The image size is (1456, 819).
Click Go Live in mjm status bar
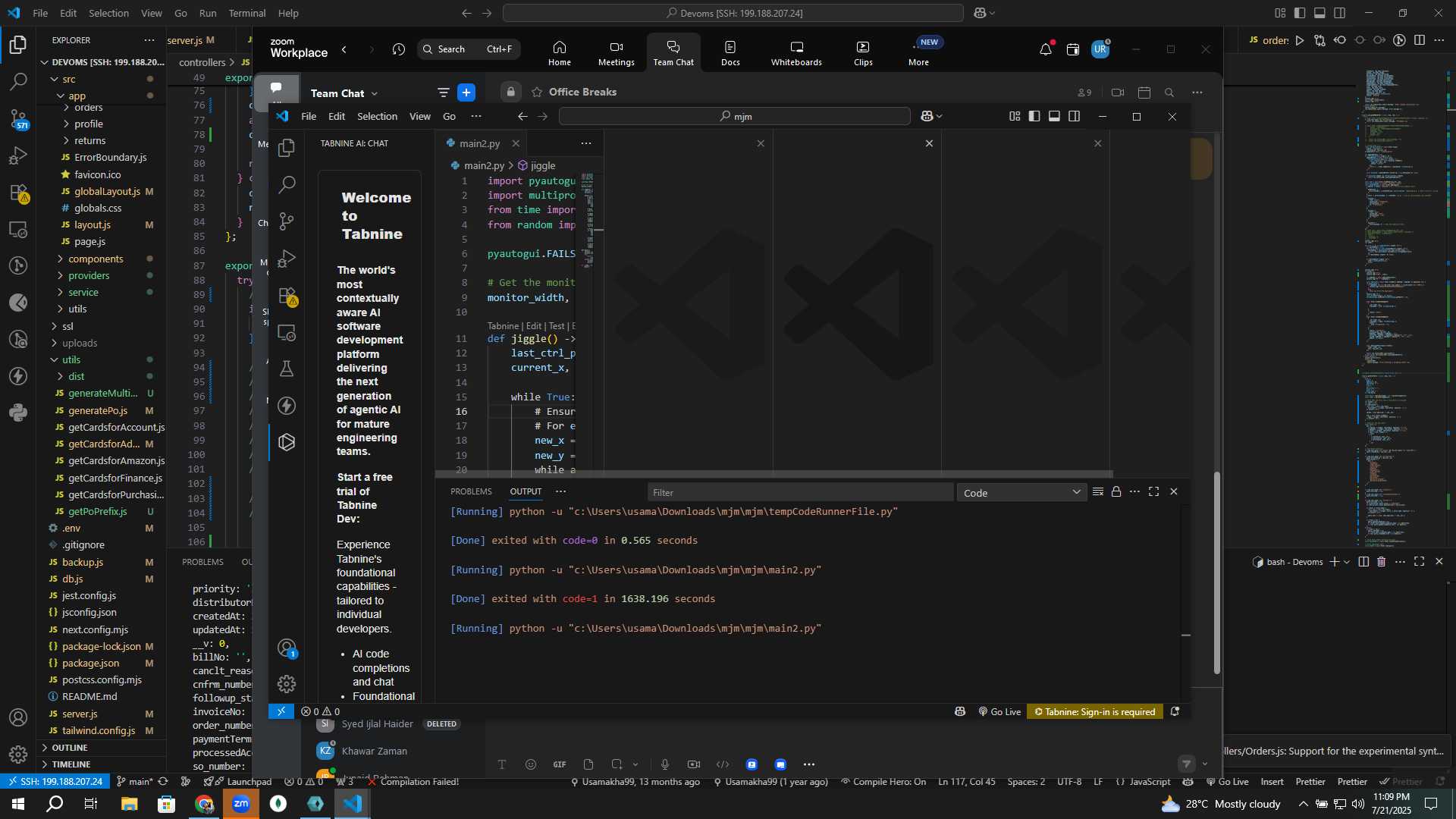point(999,711)
